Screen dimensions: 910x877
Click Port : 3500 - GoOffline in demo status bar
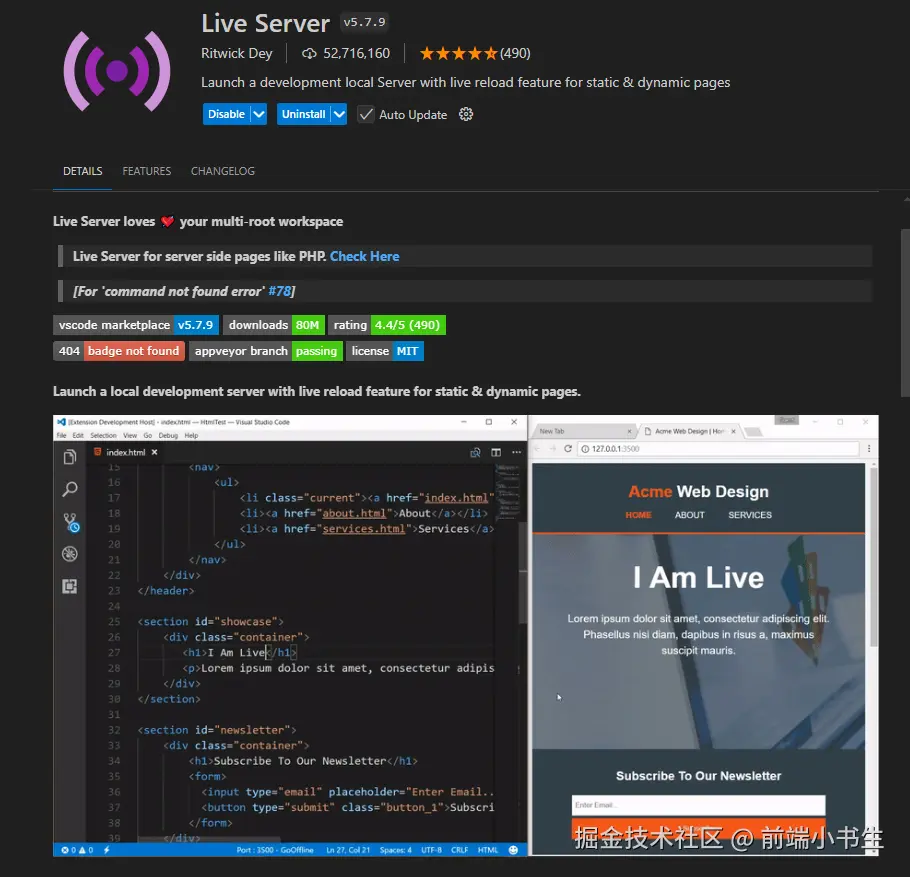pos(275,850)
